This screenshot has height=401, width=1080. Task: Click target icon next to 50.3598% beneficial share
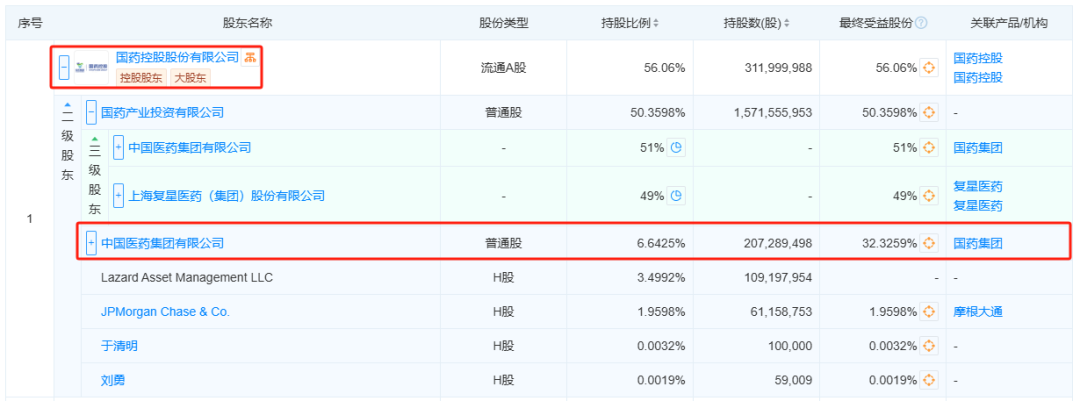(929, 112)
